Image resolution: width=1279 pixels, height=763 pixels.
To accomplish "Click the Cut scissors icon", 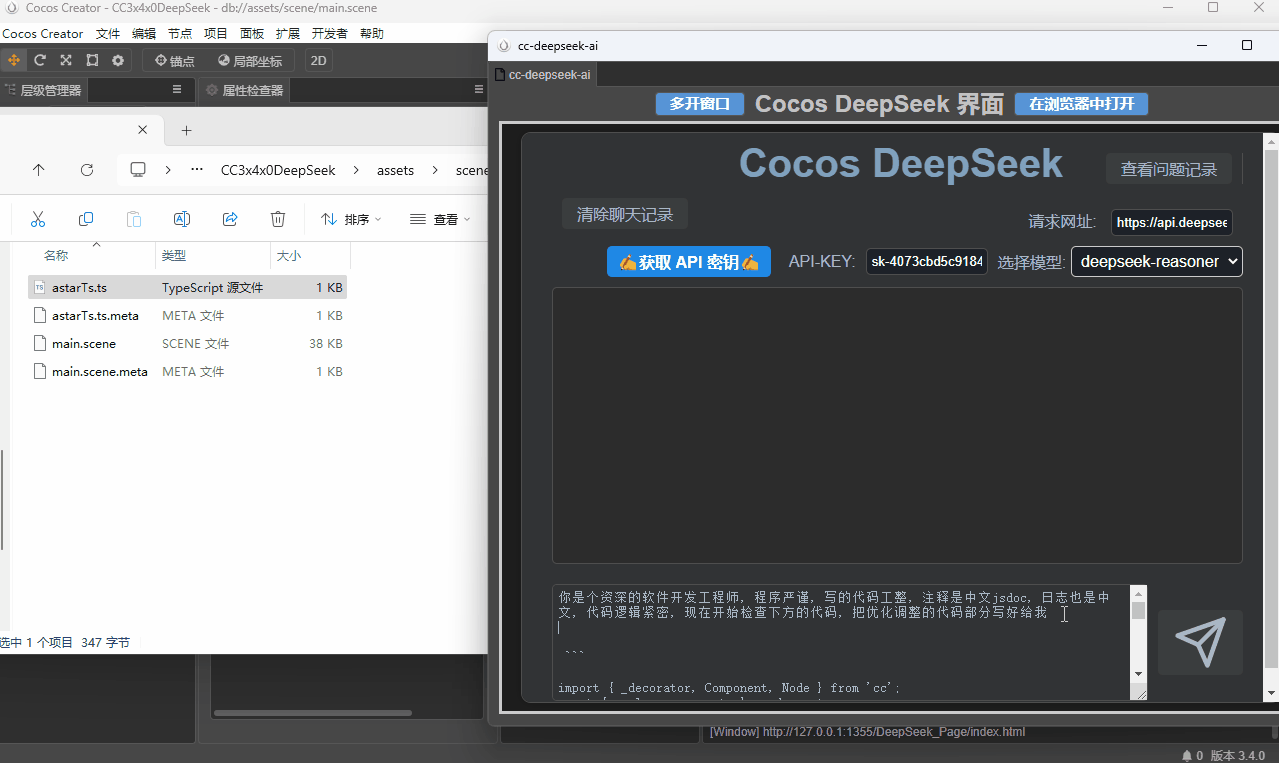I will (38, 219).
